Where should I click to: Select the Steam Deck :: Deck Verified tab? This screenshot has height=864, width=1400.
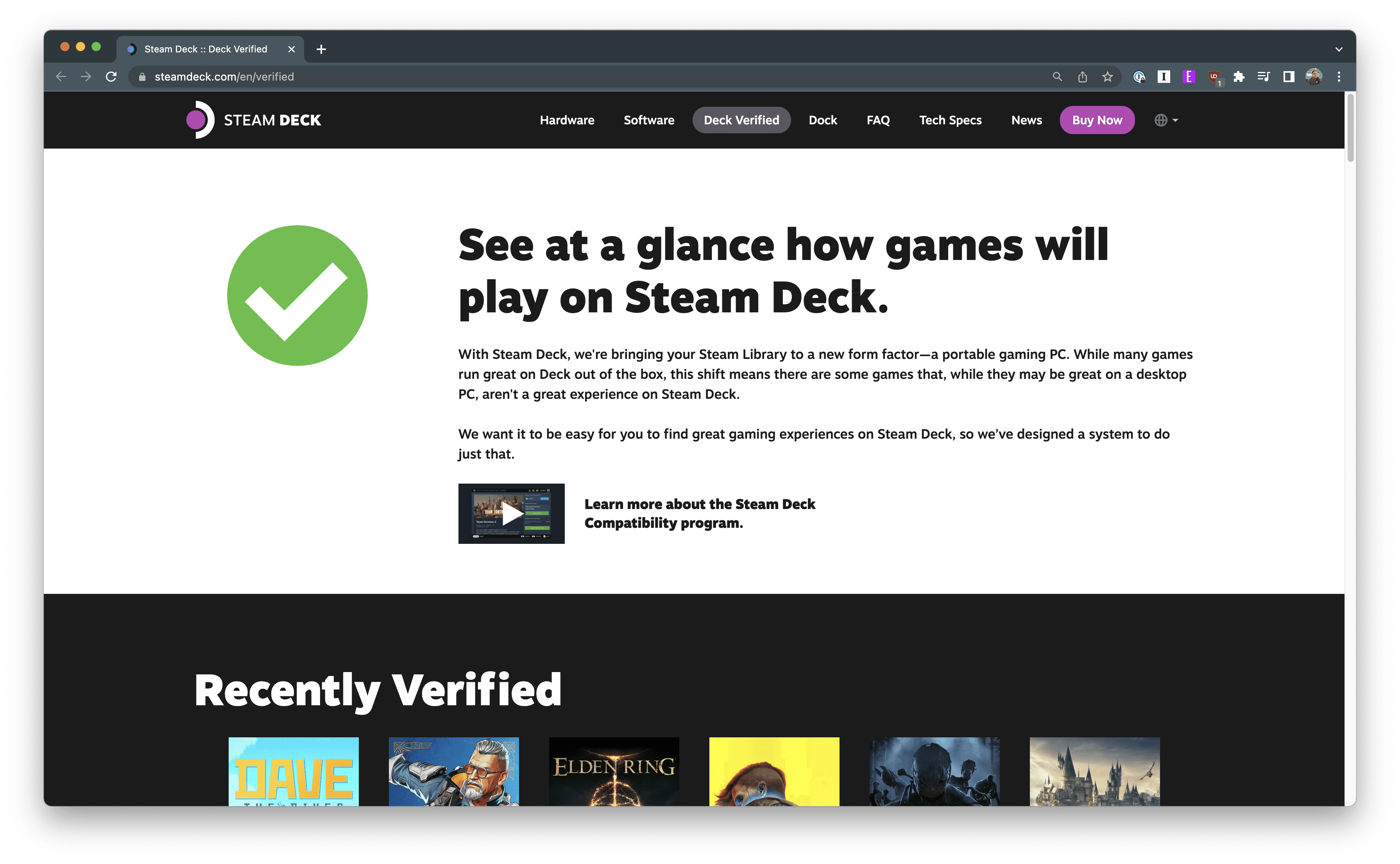[x=210, y=49]
